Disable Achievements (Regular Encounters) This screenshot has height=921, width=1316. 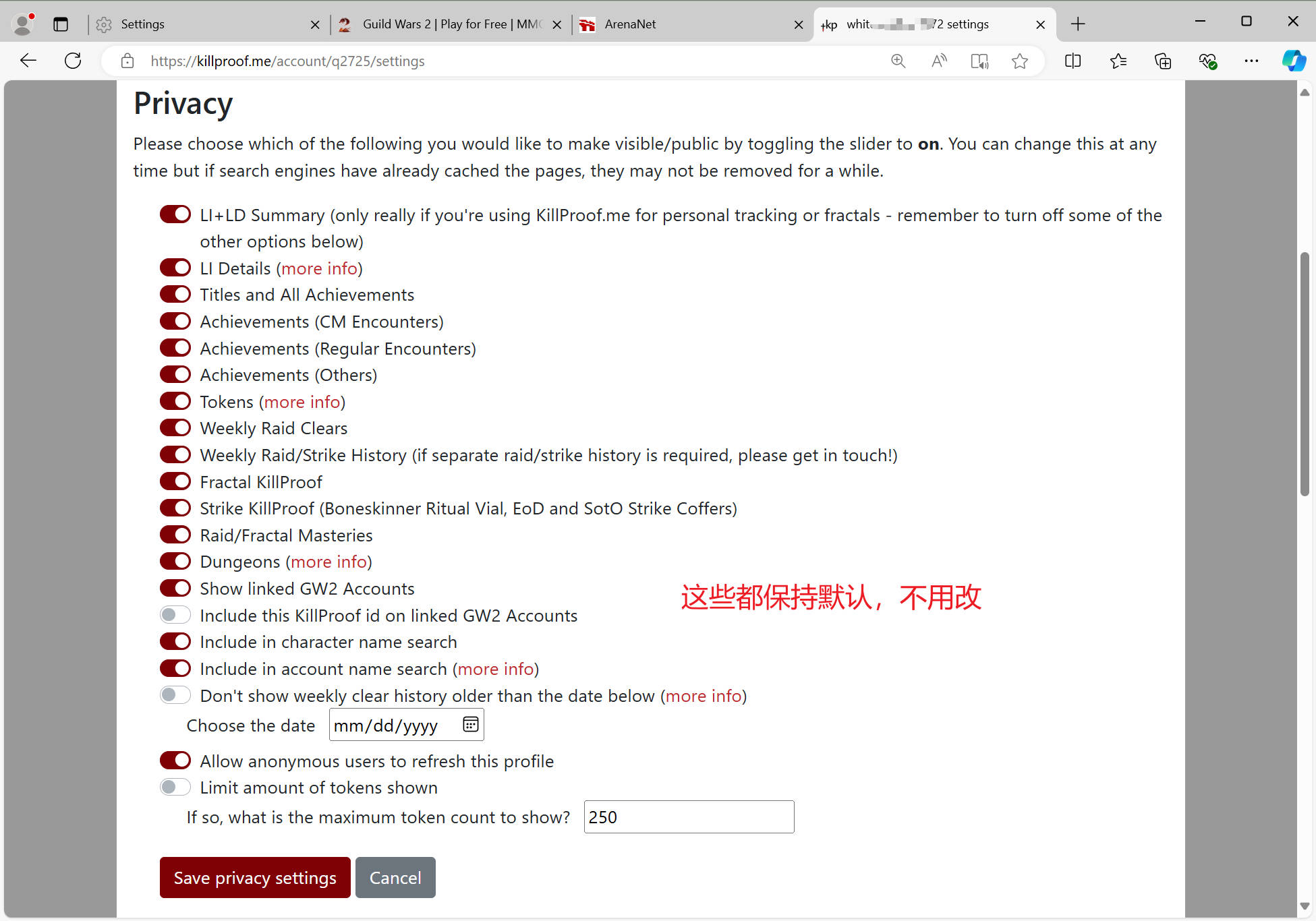[175, 348]
